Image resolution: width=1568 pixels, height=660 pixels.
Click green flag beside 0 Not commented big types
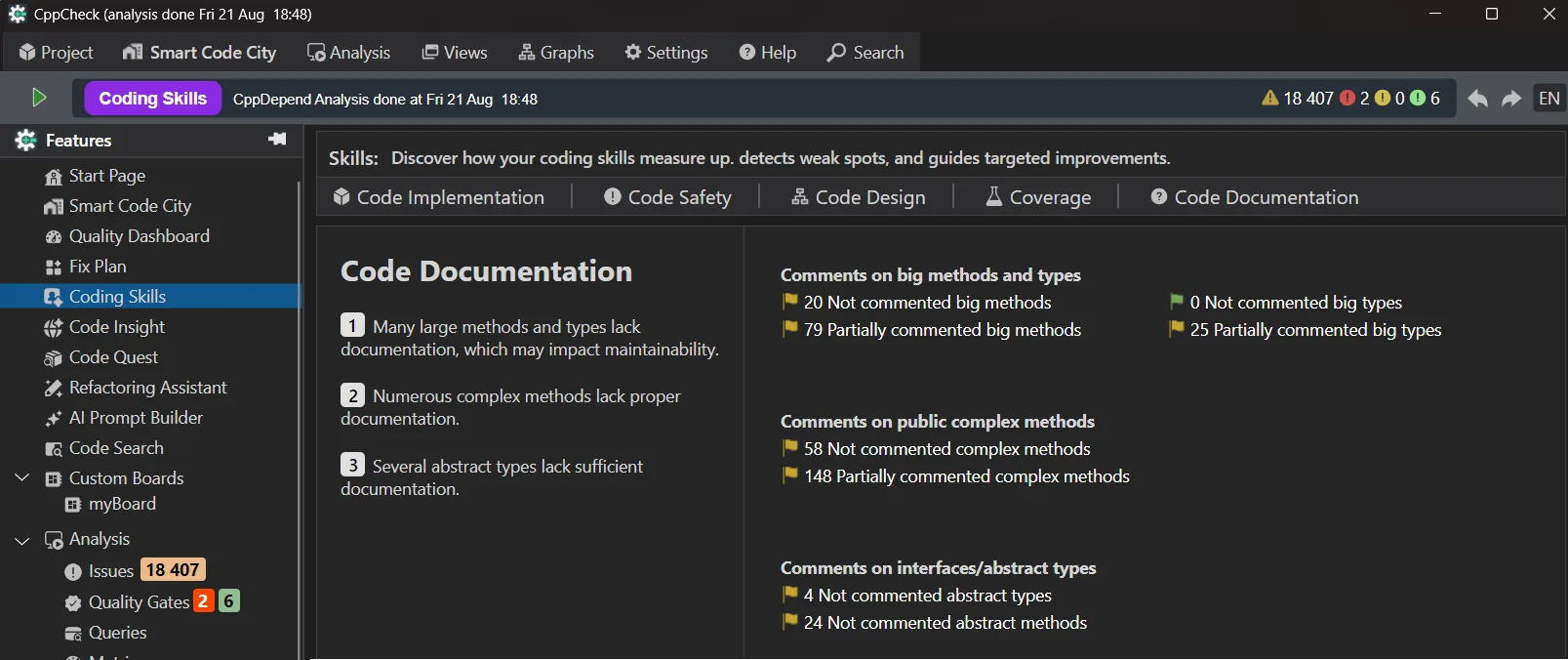[x=1176, y=302]
